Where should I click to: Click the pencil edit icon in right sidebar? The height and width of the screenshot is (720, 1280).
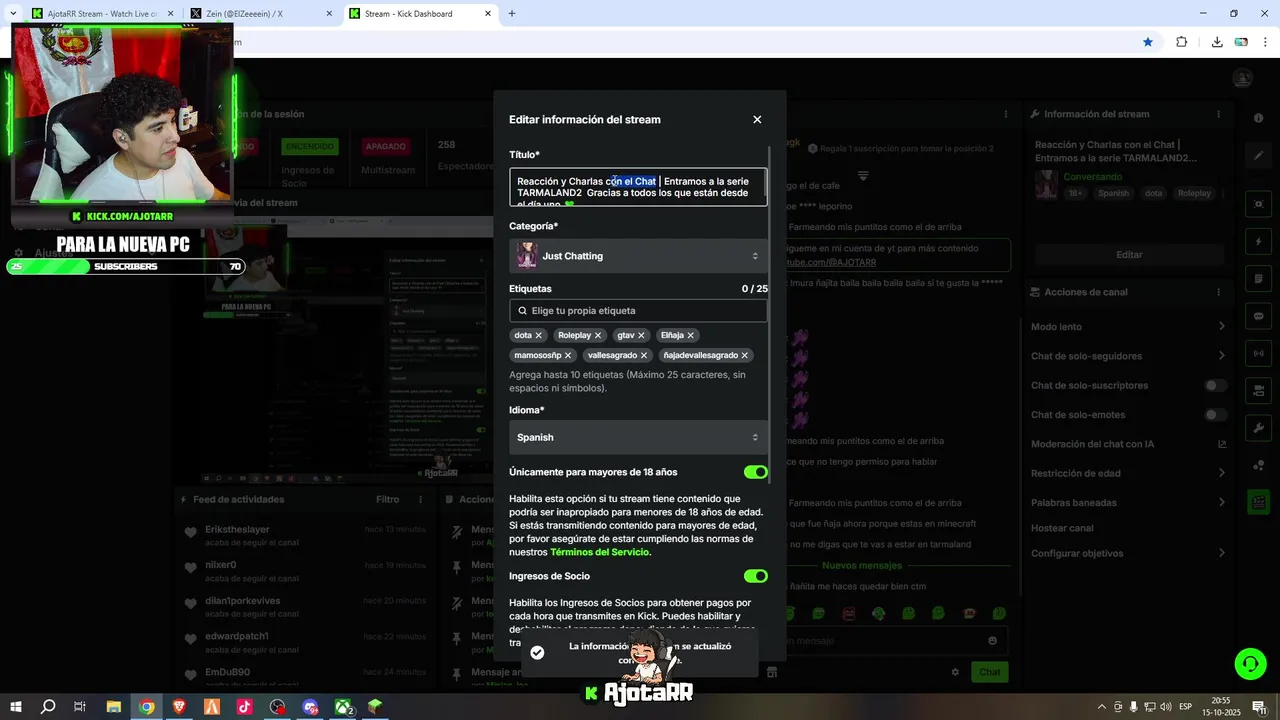point(1258,156)
